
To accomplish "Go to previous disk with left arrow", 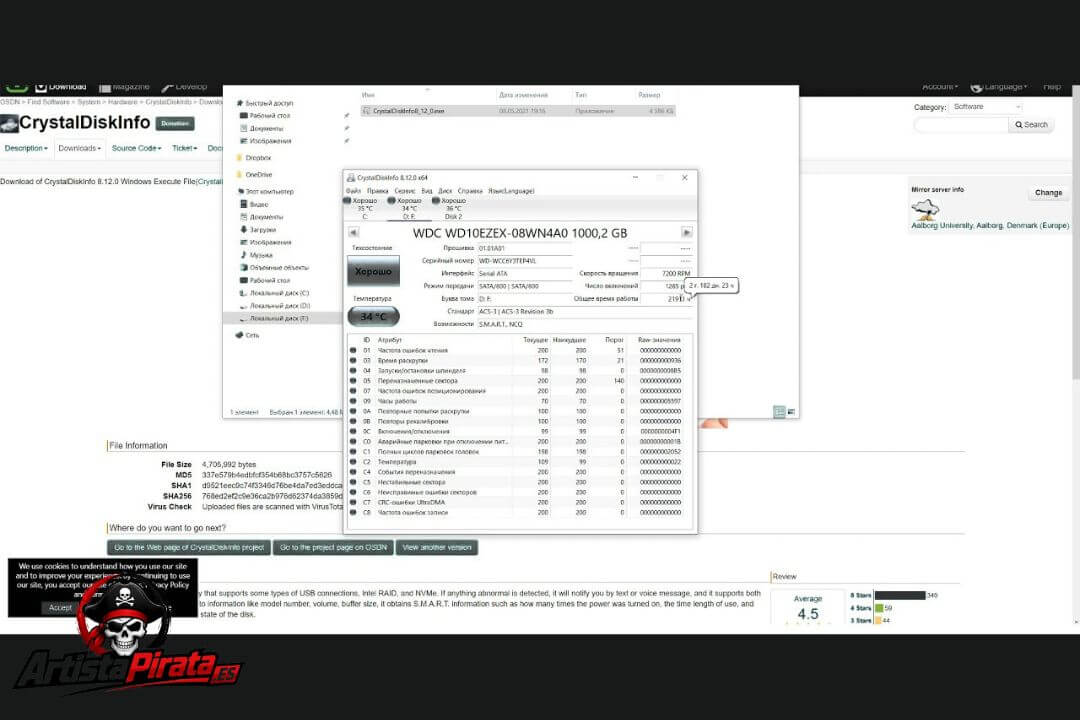I will [x=353, y=232].
